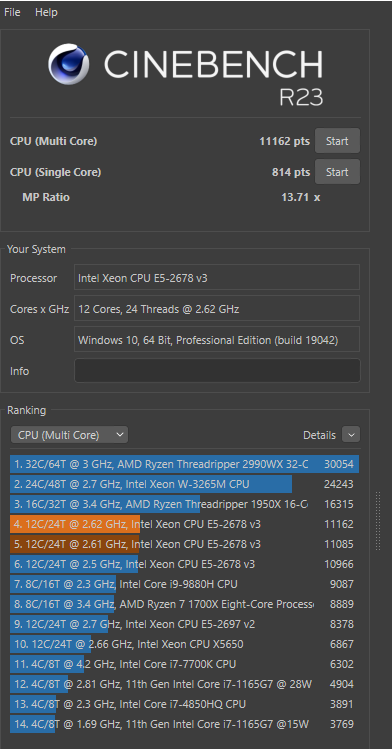
Task: Start the CPU Multi Core test
Action: tap(337, 141)
